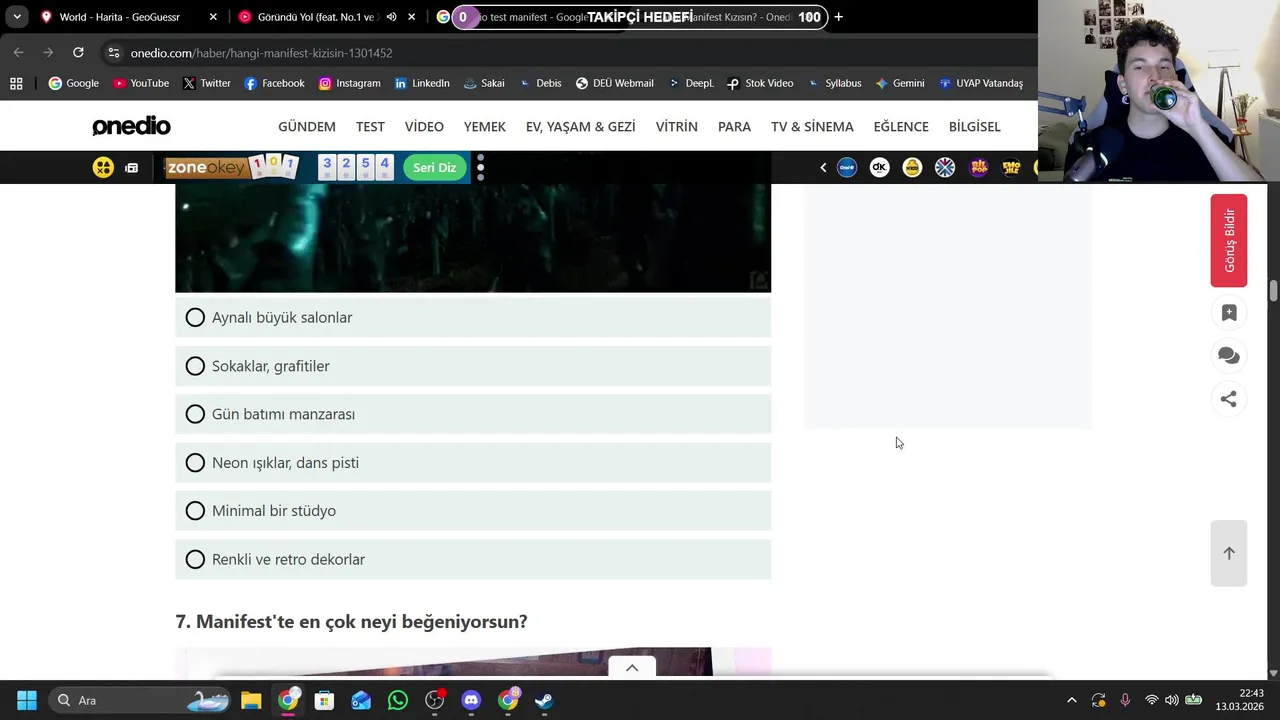Screen dimensions: 1280x720
Task: Click the red Görüş Bildir feedback button
Action: point(1229,241)
